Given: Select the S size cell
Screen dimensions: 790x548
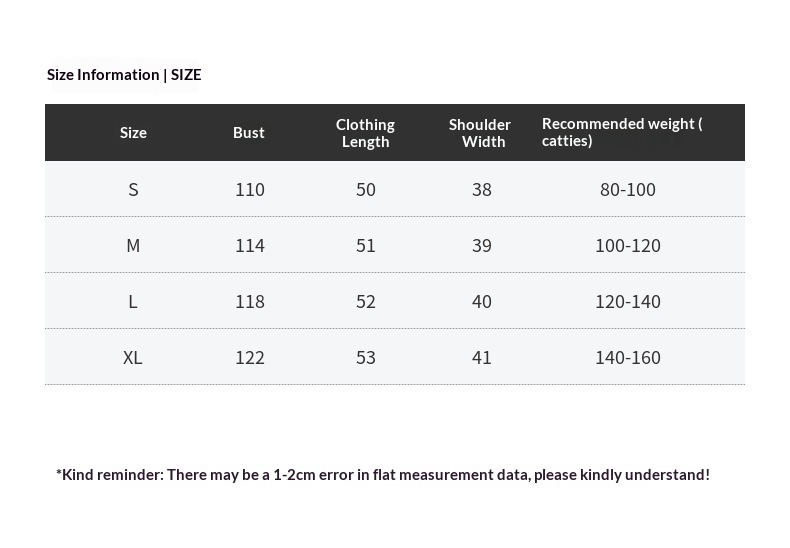Looking at the screenshot, I should coord(133,189).
